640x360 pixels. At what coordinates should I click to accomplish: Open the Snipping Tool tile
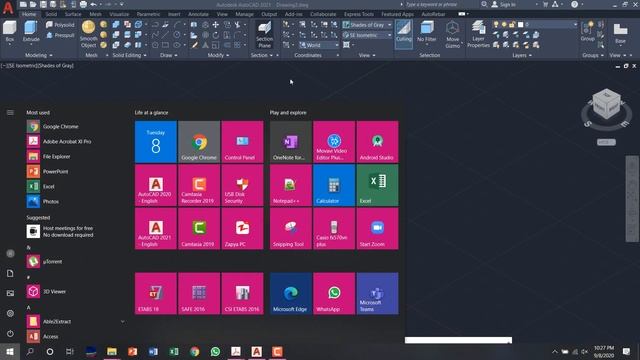point(291,229)
